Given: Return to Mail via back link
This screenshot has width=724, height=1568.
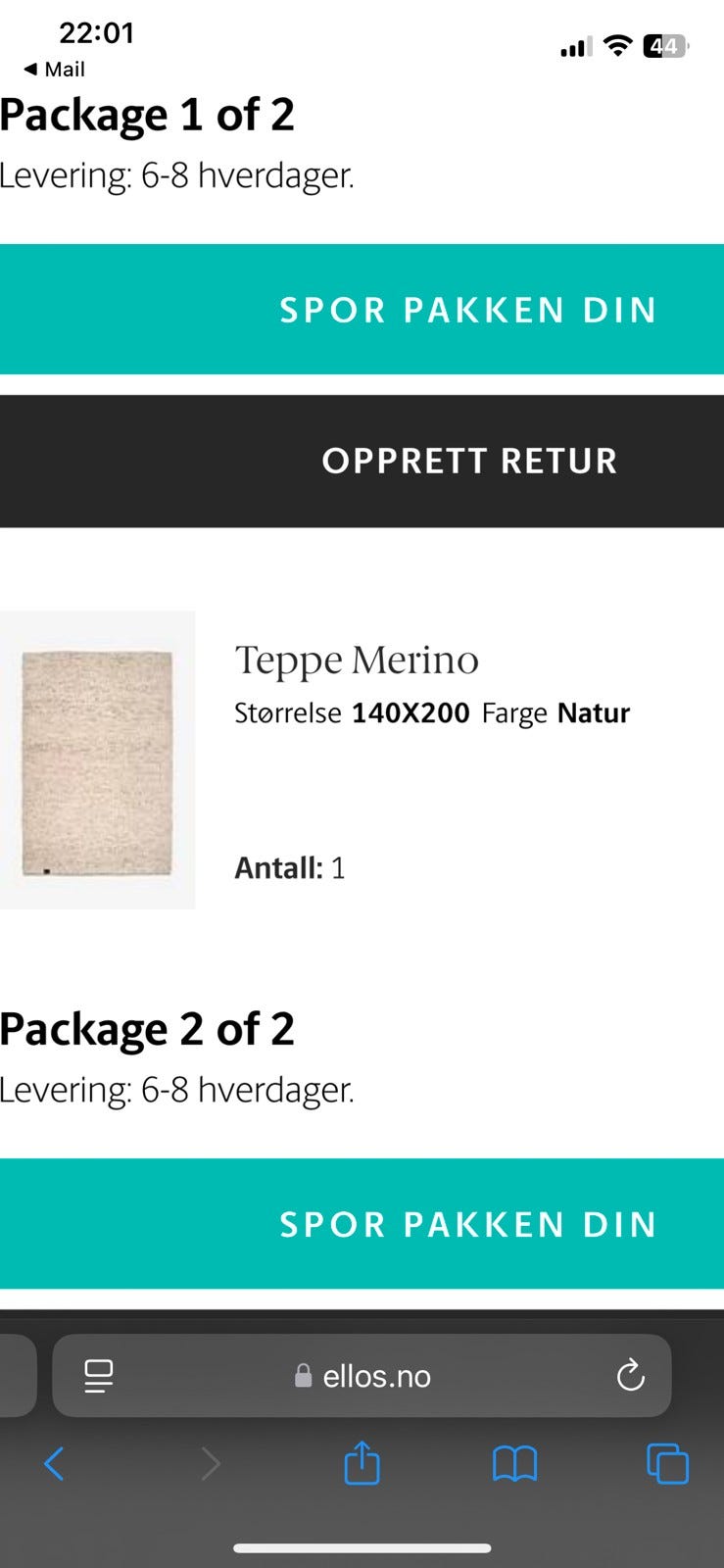Looking at the screenshot, I should coord(54,70).
